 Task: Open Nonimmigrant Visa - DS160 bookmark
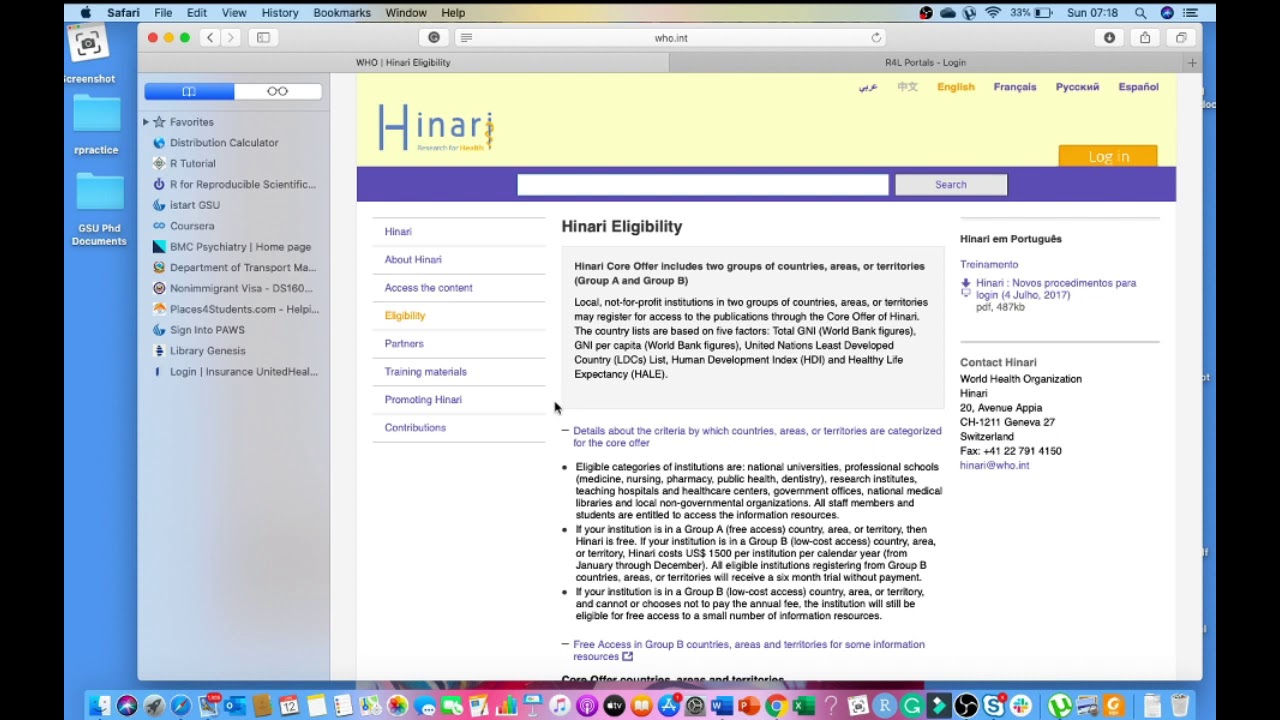tap(241, 288)
